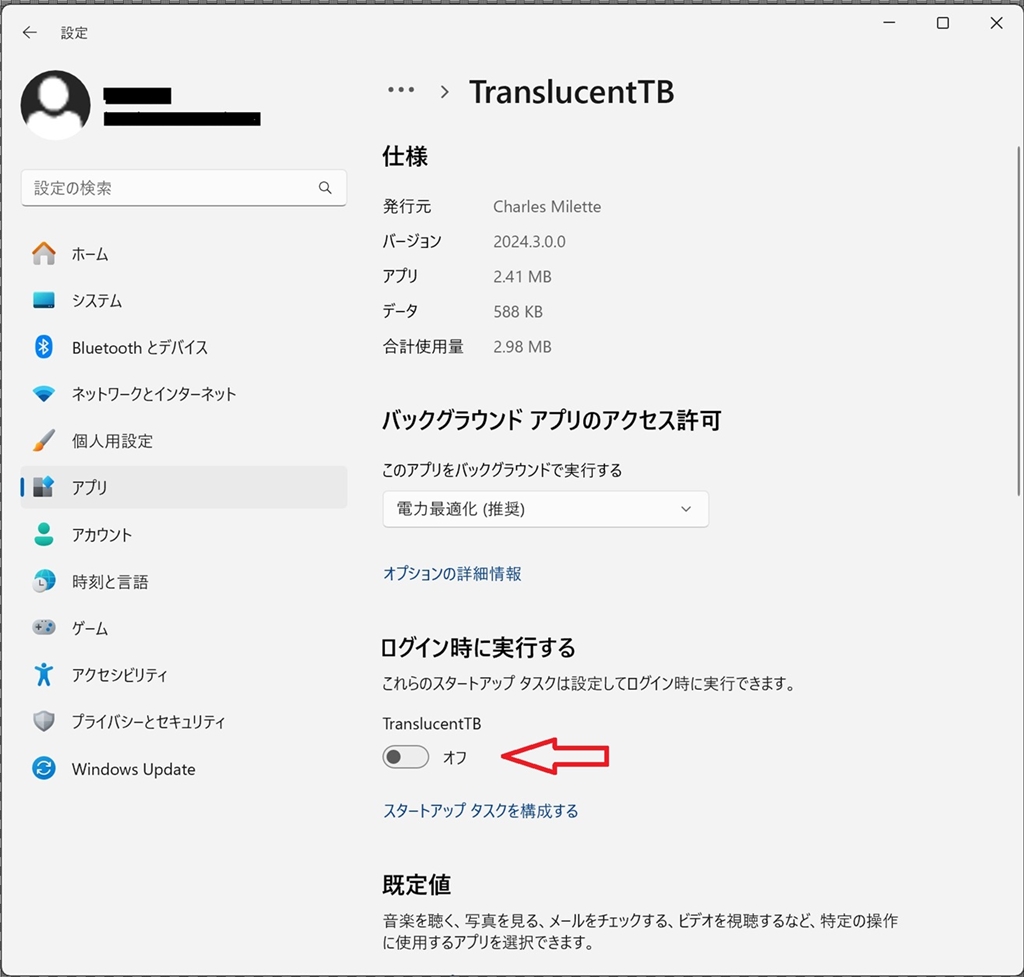Screen dimensions: 1024x977
Task: Open breadcrumb ellipsis menu
Action: tap(401, 90)
